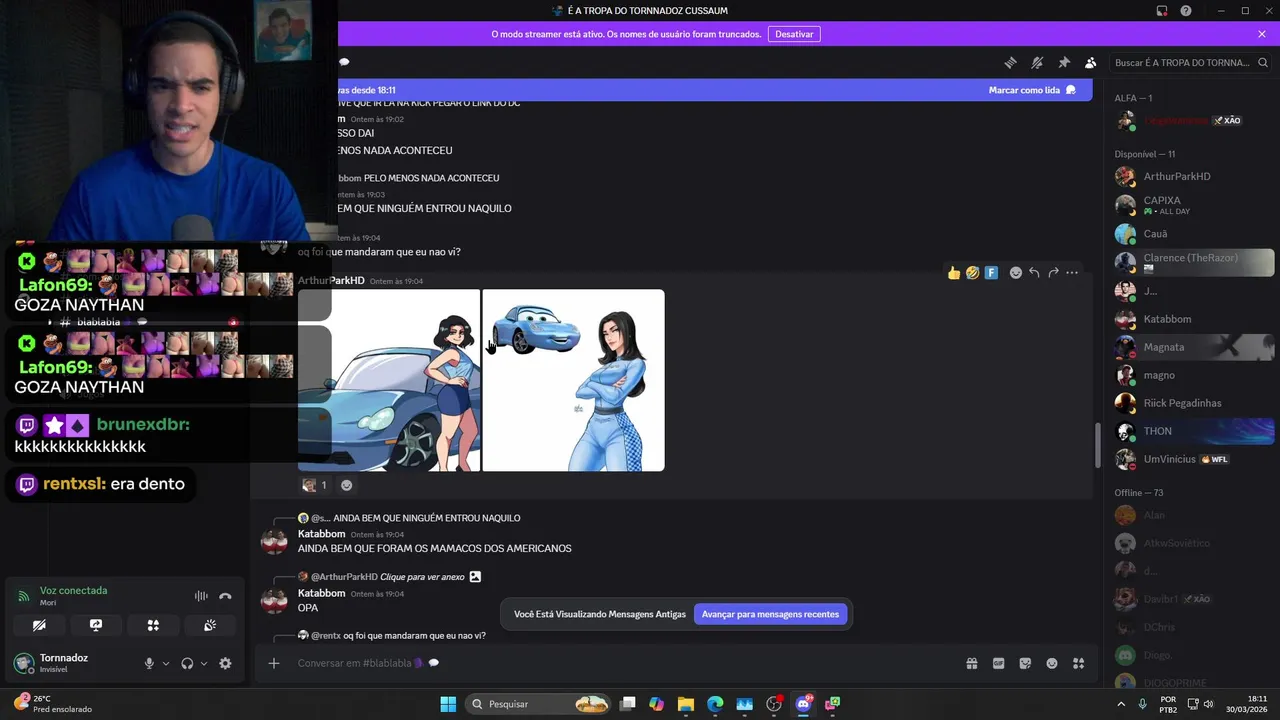
Task: Click the chat scrollbar thumb
Action: point(1098,444)
